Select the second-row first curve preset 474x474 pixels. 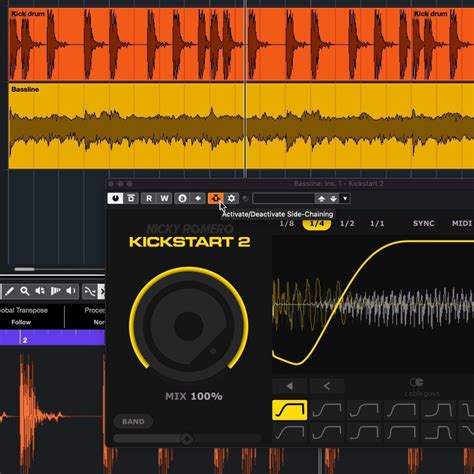point(290,432)
